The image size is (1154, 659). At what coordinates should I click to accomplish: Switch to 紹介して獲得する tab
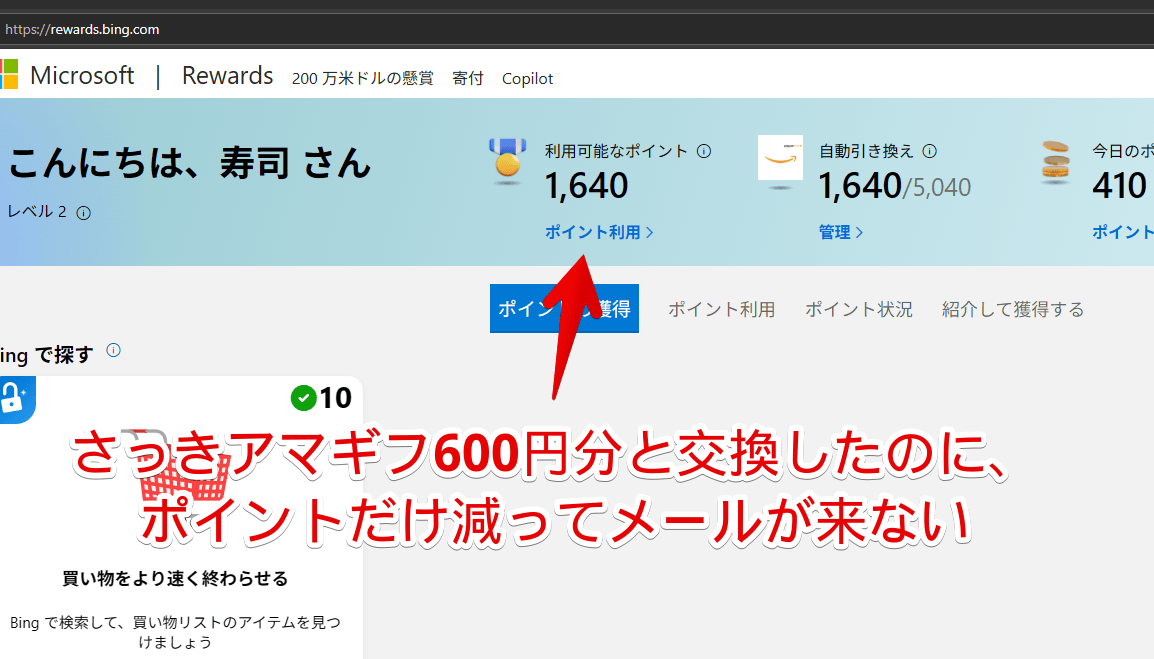pos(1013,309)
